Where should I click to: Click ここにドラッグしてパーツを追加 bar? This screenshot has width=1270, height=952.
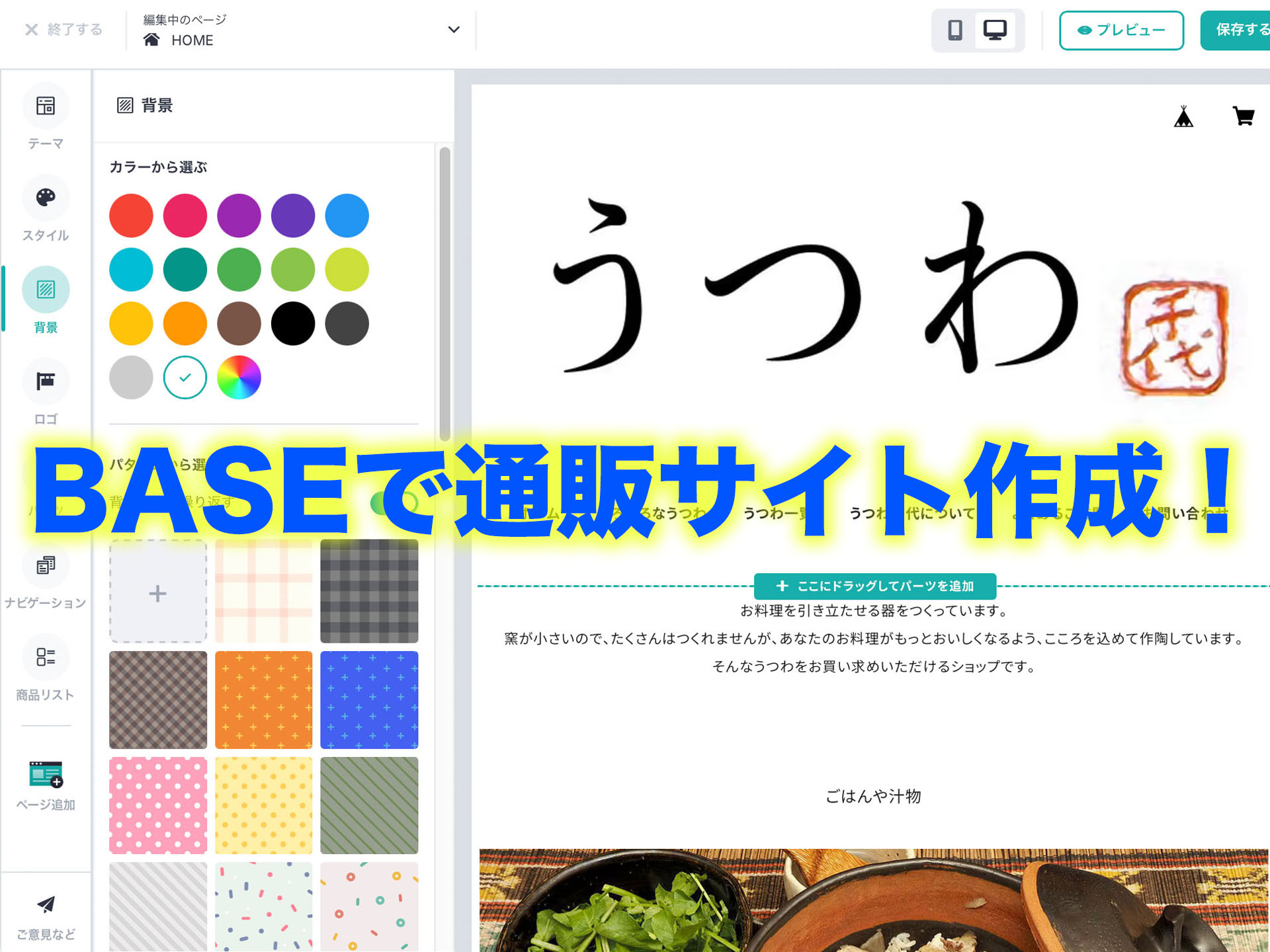pyautogui.click(x=874, y=586)
